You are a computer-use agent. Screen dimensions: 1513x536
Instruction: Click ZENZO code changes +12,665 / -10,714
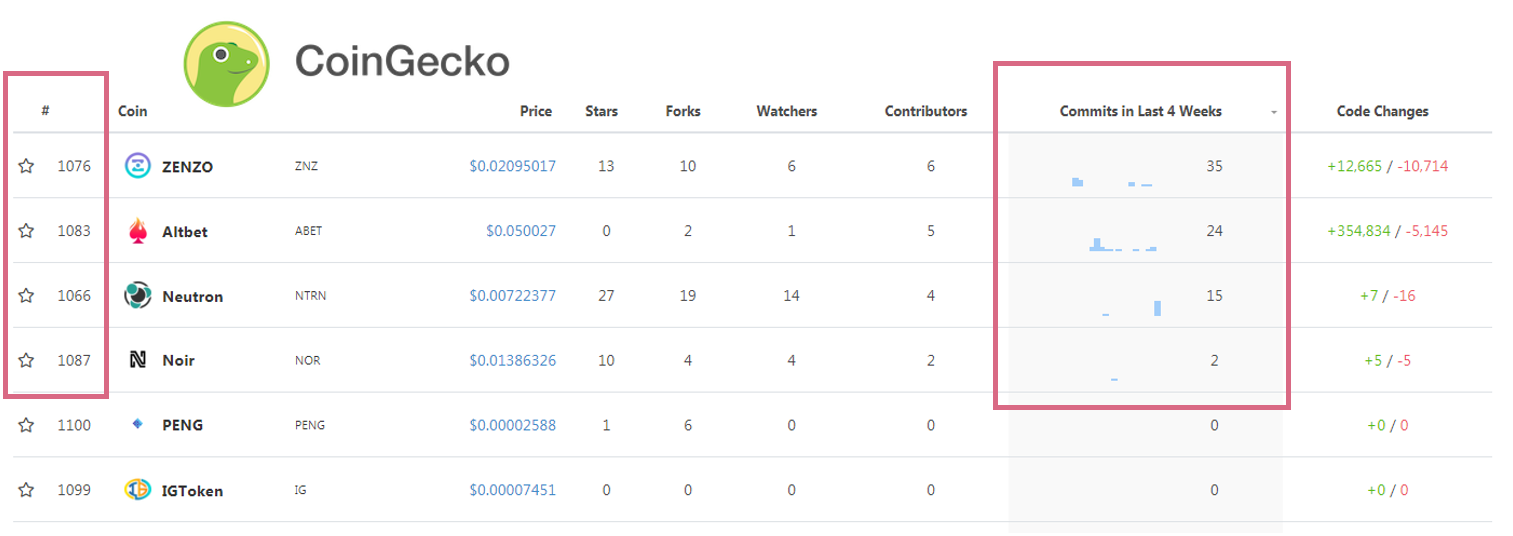click(1387, 166)
